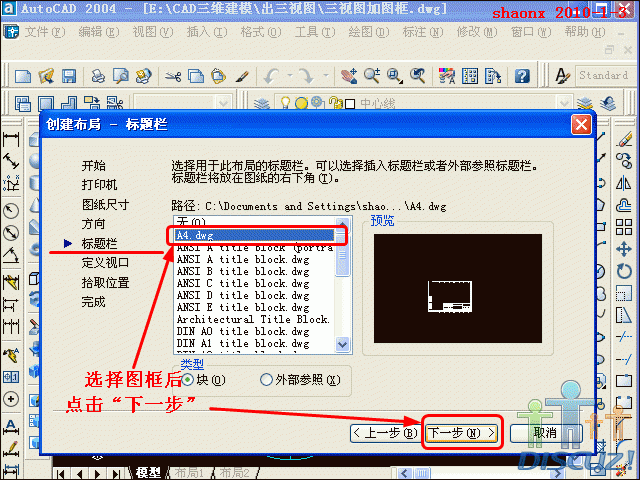The width and height of the screenshot is (640, 480).
Task: Open a file with the Open icon
Action: (x=46, y=76)
